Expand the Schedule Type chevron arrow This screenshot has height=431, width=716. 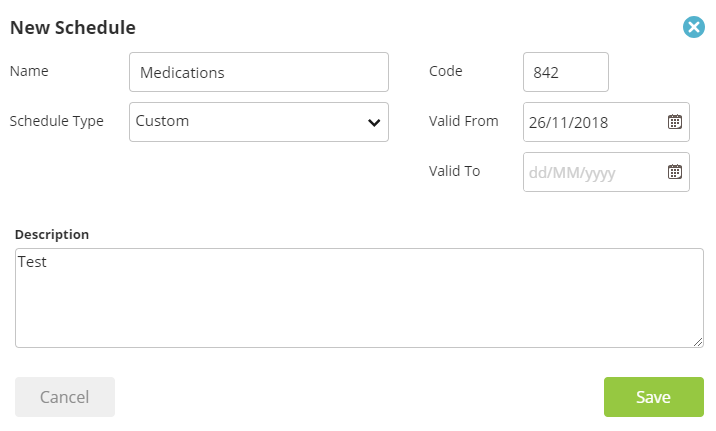374,122
